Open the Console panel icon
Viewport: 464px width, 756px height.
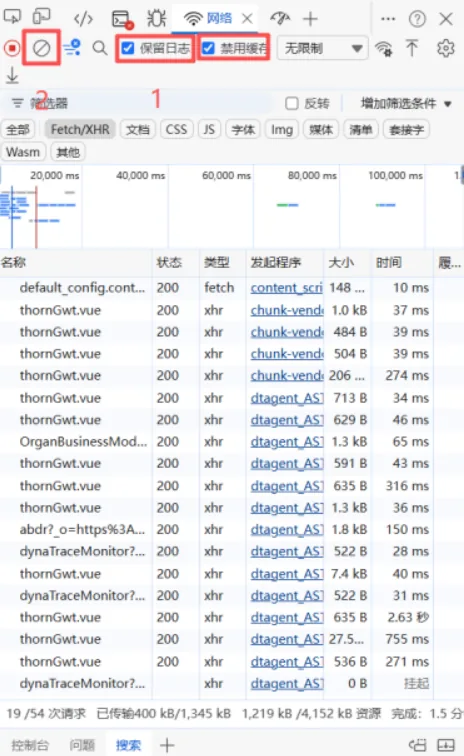[122, 19]
